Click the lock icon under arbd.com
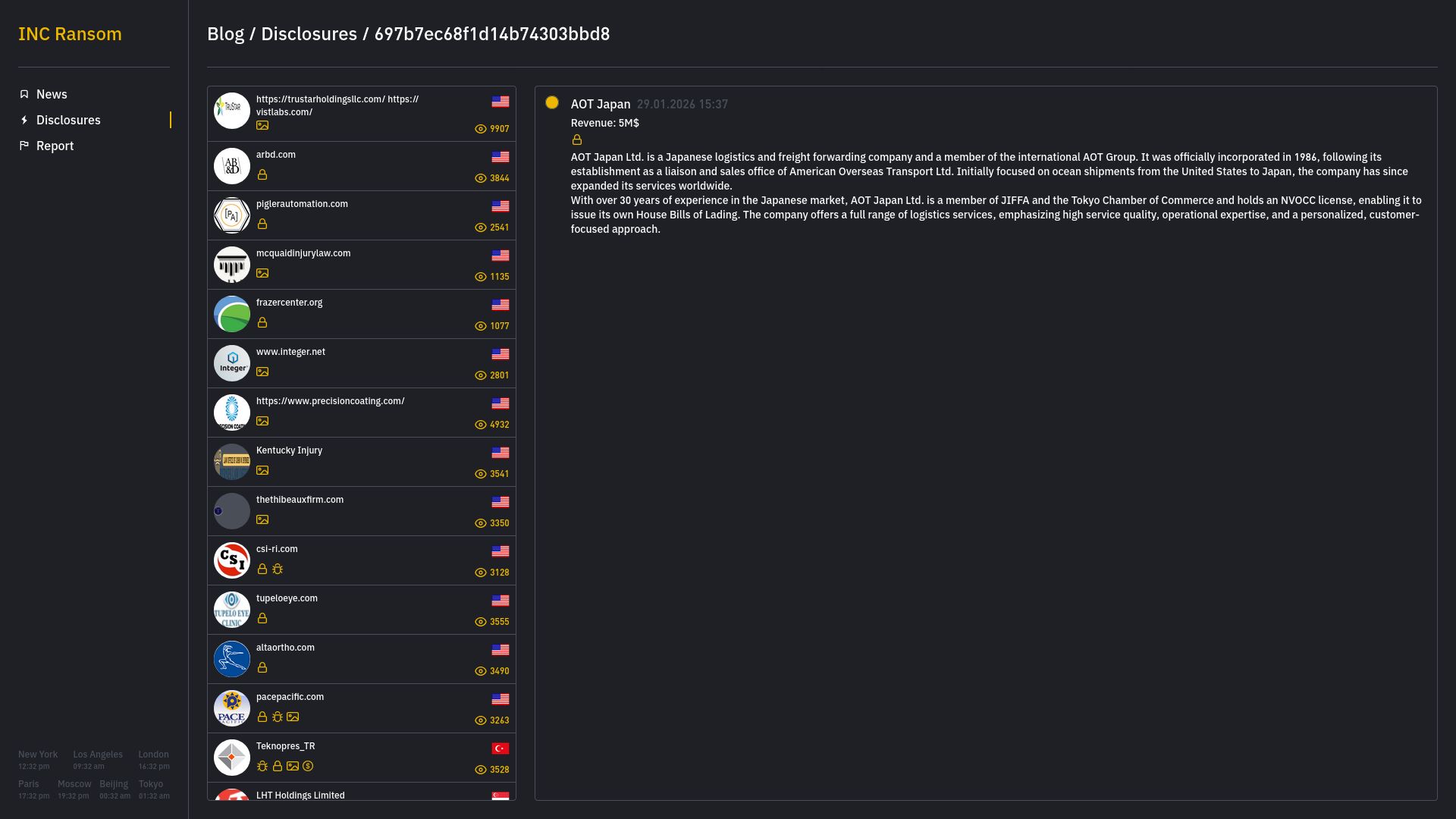The width and height of the screenshot is (1456, 819). click(x=262, y=175)
